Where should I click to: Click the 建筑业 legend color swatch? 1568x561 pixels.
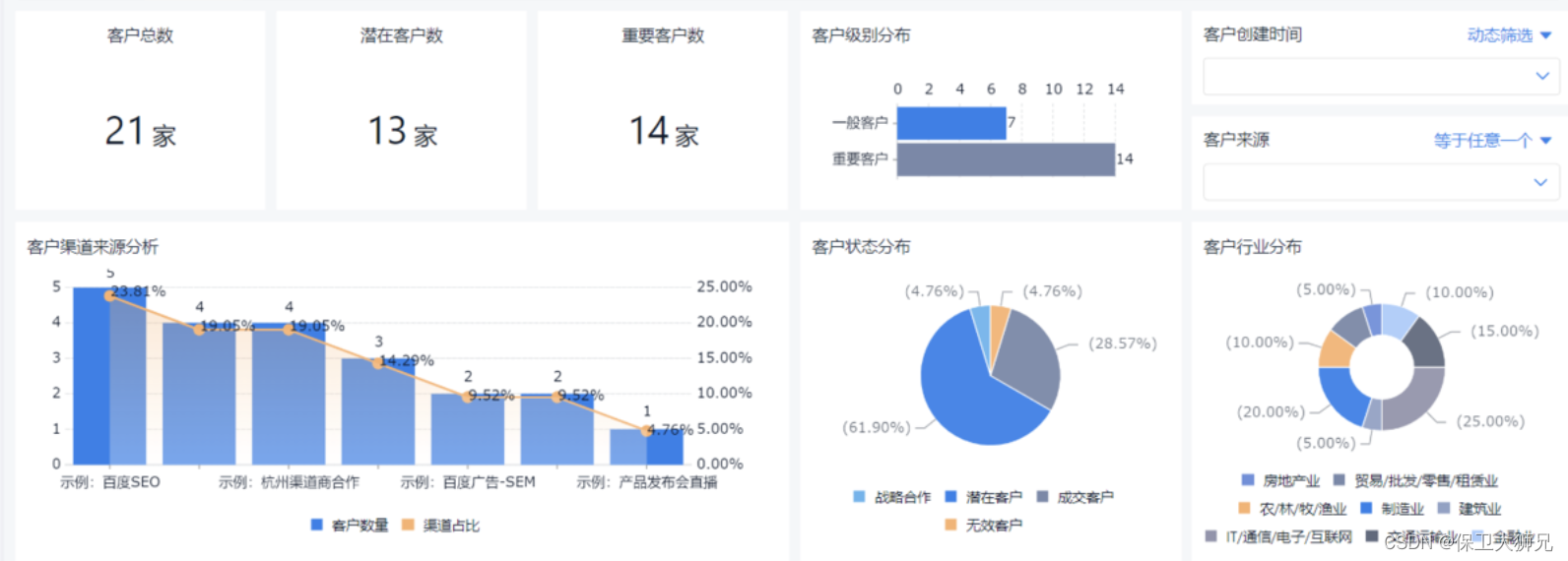pyautogui.click(x=1444, y=508)
